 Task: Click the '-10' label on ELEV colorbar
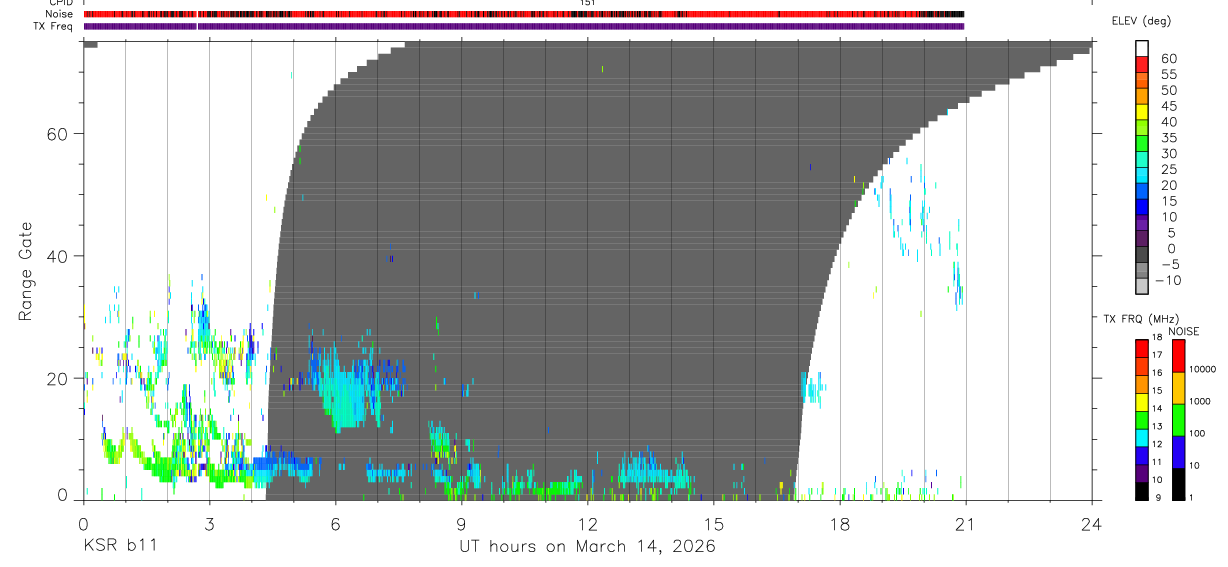(x=1167, y=280)
